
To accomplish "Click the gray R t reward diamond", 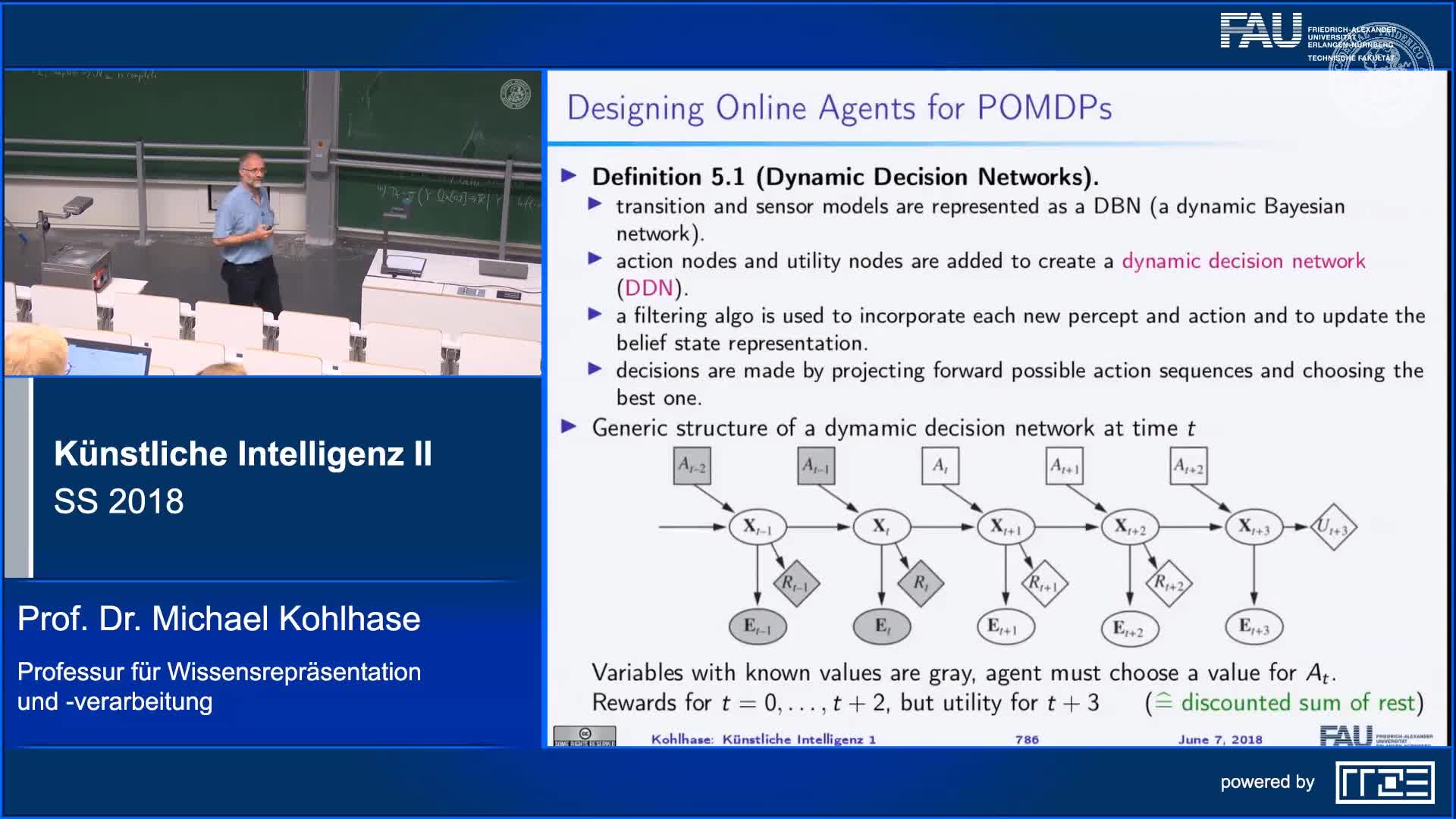I will 921,583.
